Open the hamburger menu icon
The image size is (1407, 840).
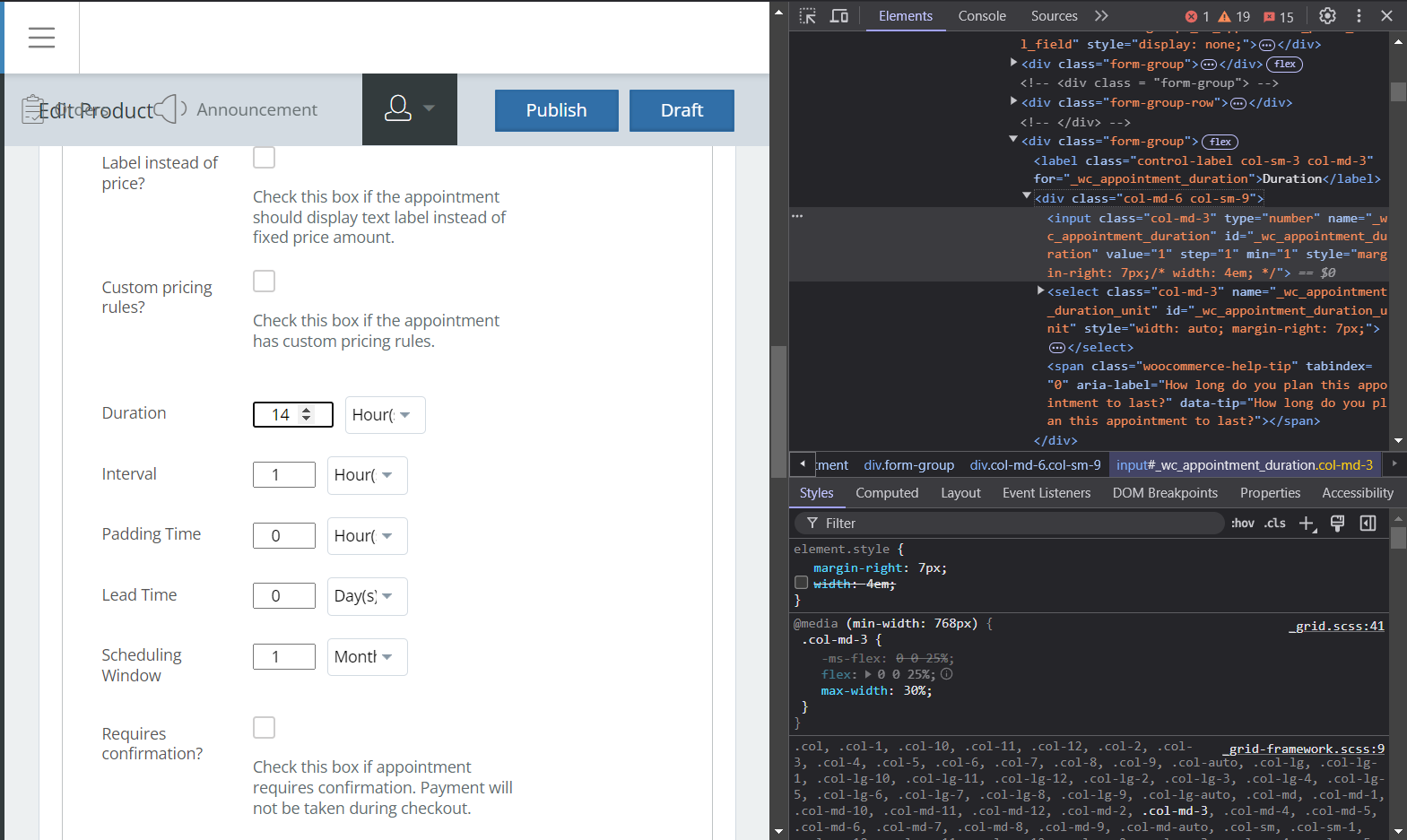(41, 38)
